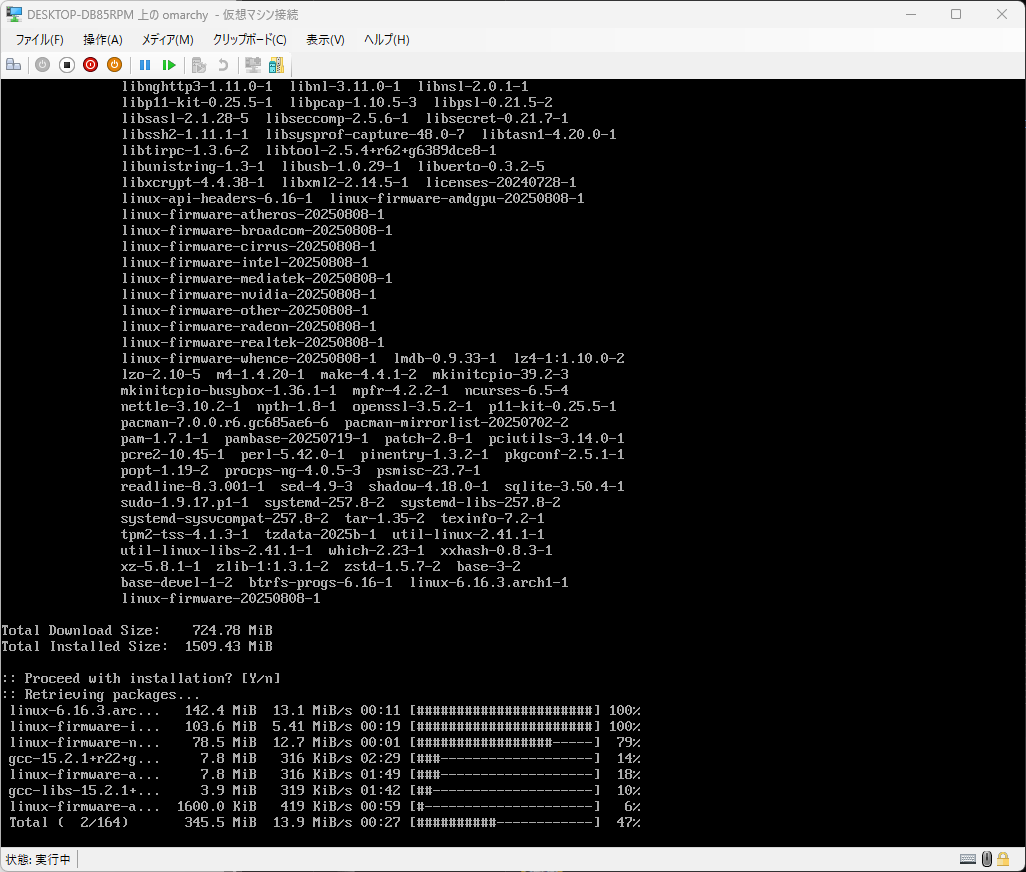Click the gcc-15.2.1+r22+g... download line
Viewport: 1026px width, 872px height.
tap(325, 758)
